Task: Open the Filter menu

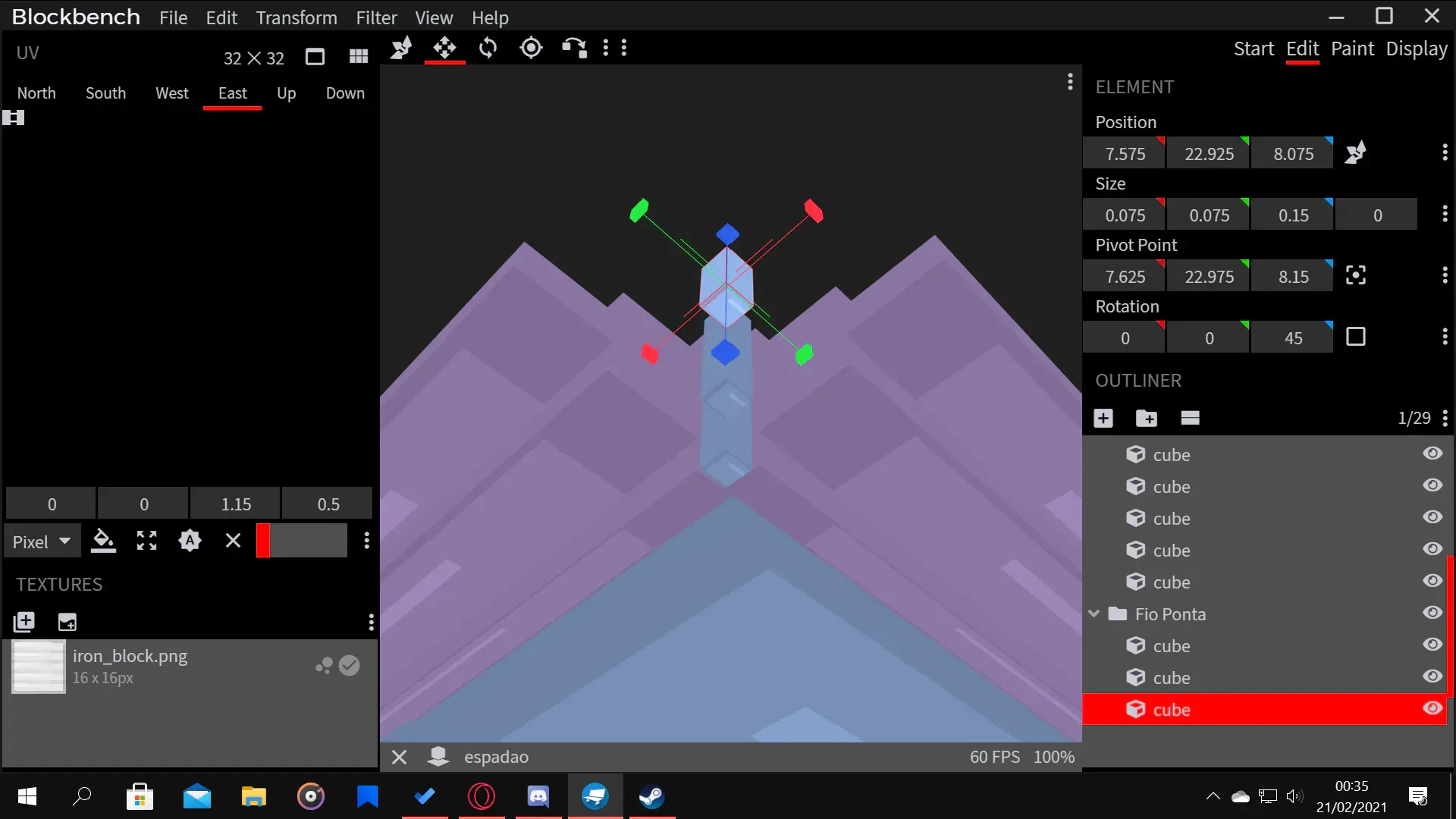Action: pos(376,17)
